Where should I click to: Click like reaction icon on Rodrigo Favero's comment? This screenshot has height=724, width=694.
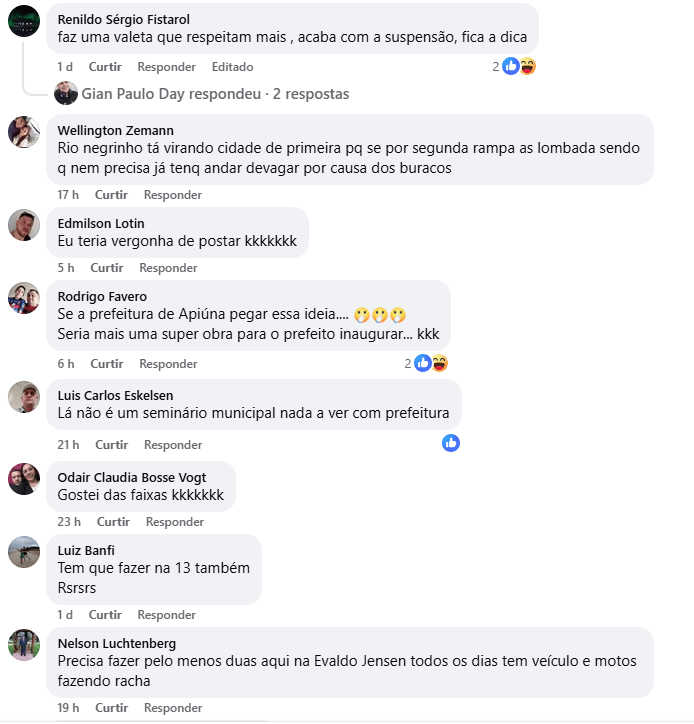pyautogui.click(x=422, y=363)
